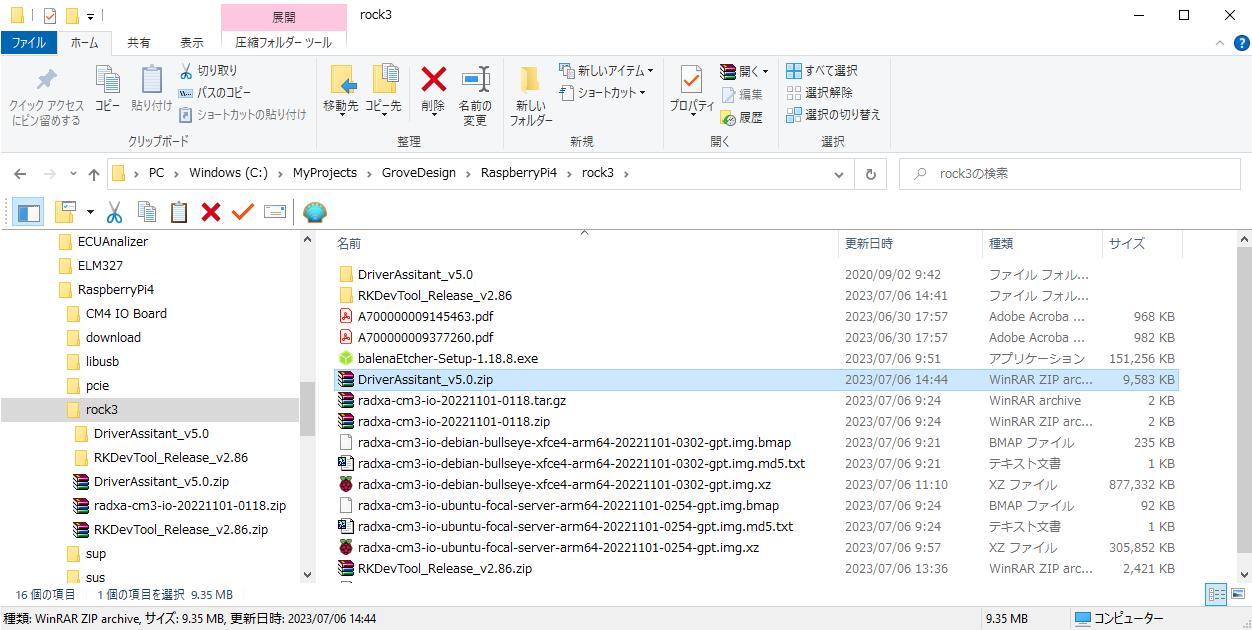Click 名前の変更 rename icon

coord(475,80)
